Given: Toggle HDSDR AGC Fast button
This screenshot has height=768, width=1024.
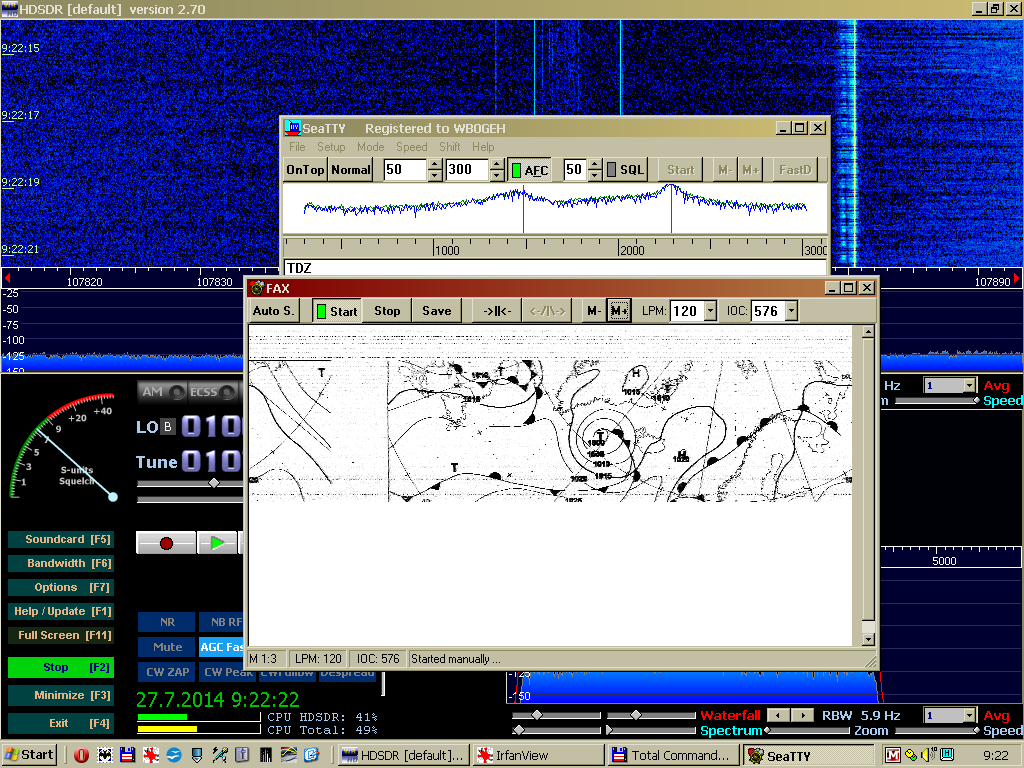Looking at the screenshot, I should coord(221,647).
